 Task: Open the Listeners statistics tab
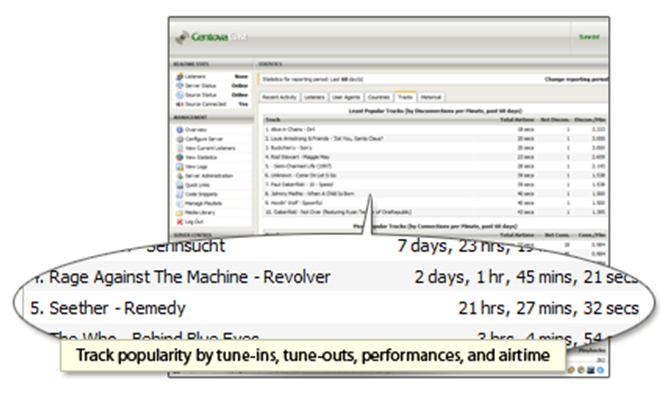[x=314, y=97]
